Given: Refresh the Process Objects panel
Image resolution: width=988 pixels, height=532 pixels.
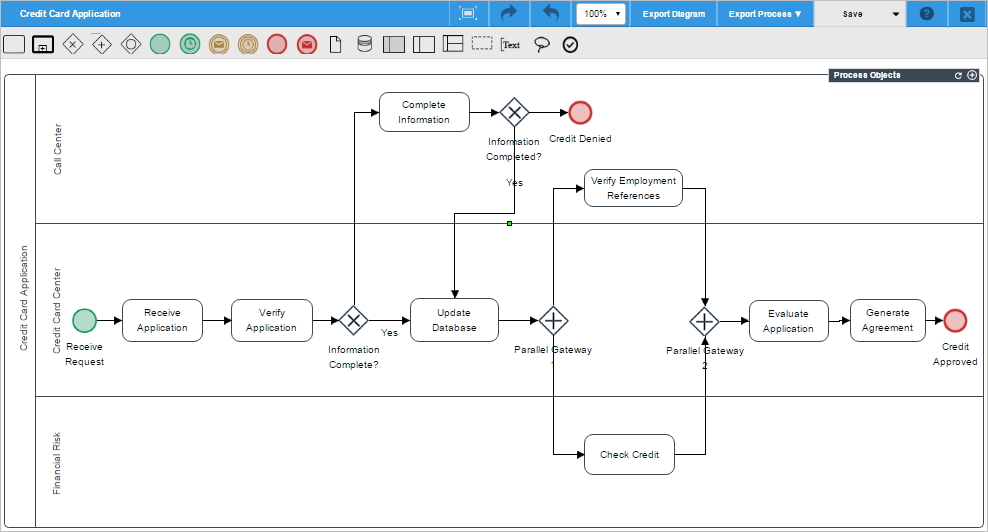Looking at the screenshot, I should click(958, 75).
